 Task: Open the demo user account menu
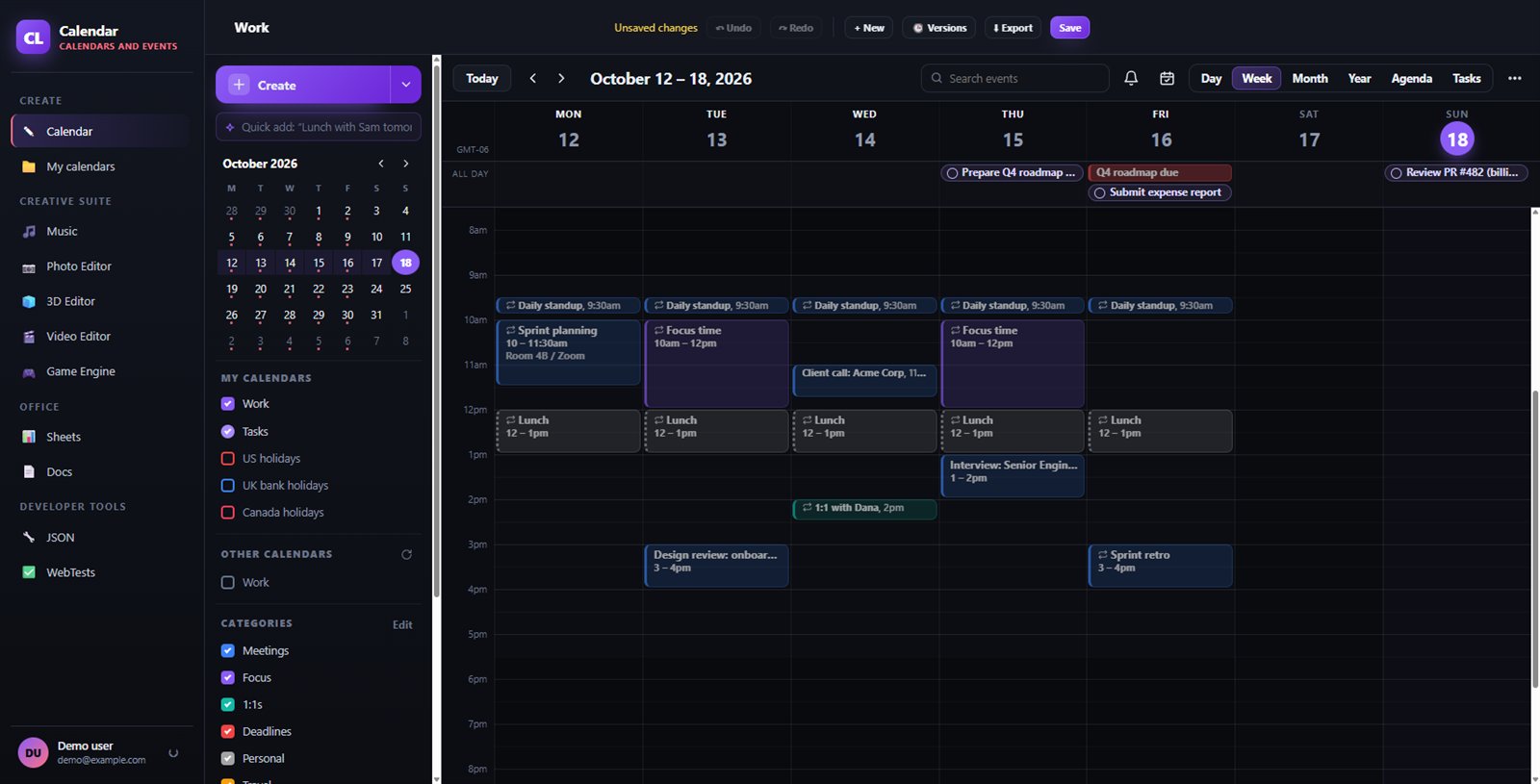(101, 753)
